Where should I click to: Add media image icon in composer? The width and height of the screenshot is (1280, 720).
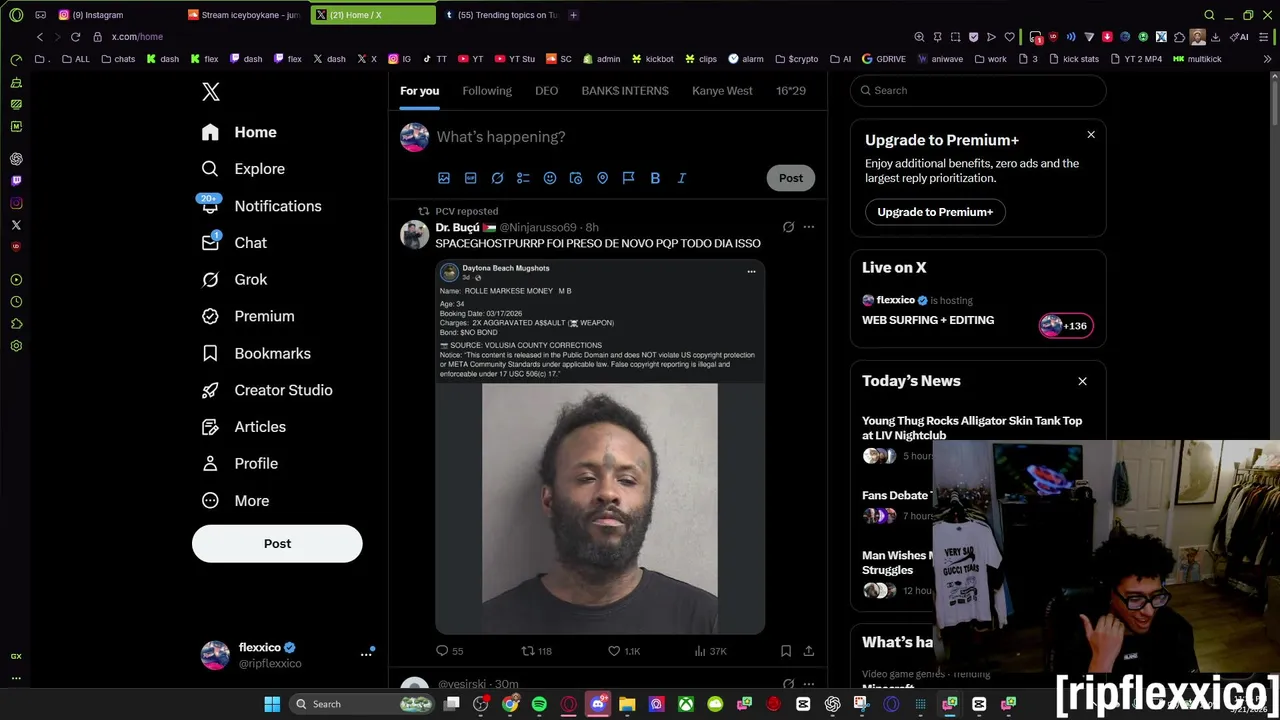point(444,178)
